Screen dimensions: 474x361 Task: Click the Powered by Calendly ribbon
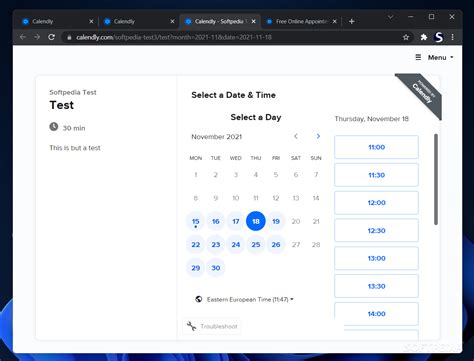(x=422, y=94)
